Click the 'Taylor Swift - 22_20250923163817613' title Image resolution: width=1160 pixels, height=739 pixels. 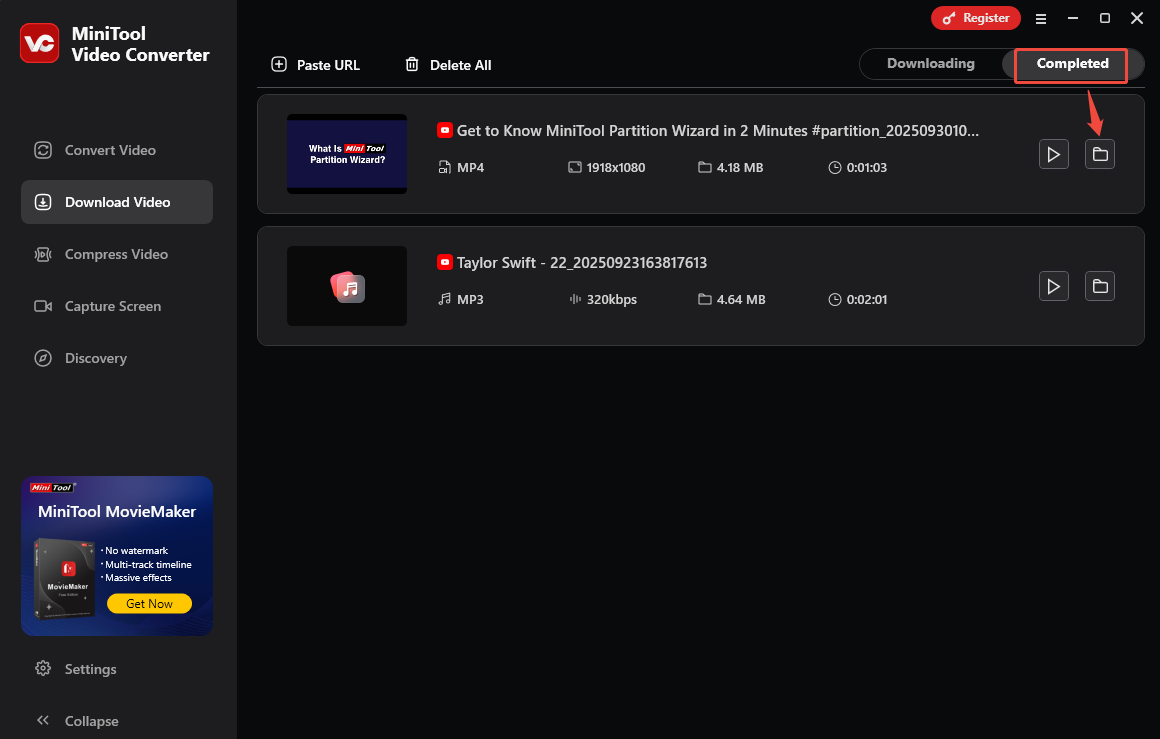click(x=581, y=263)
